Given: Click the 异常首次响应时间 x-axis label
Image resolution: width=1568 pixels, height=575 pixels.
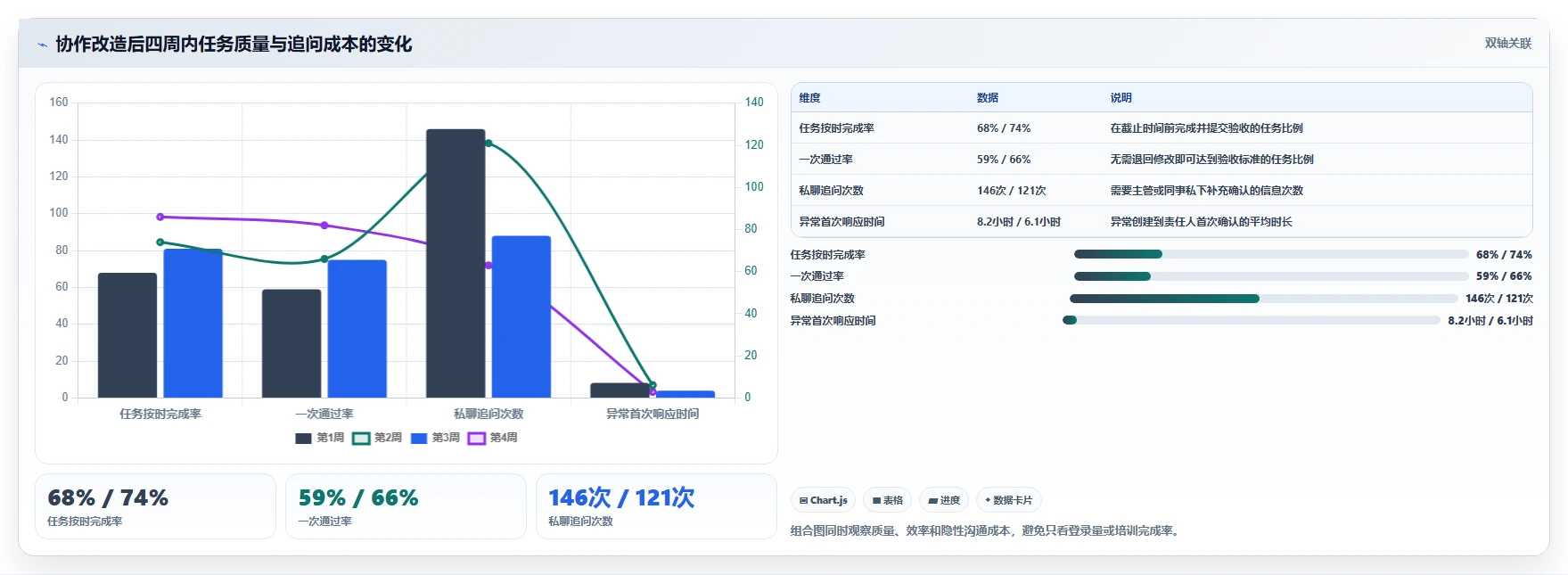Looking at the screenshot, I should [653, 414].
